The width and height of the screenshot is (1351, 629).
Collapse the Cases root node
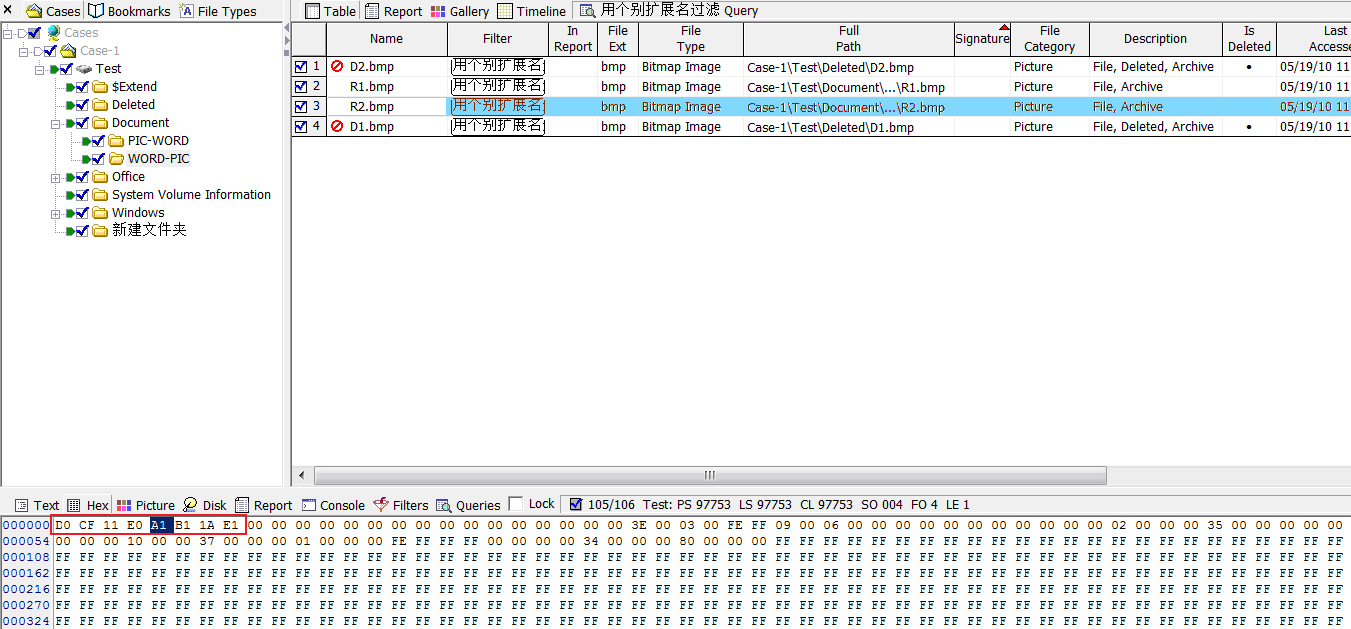click(x=8, y=33)
